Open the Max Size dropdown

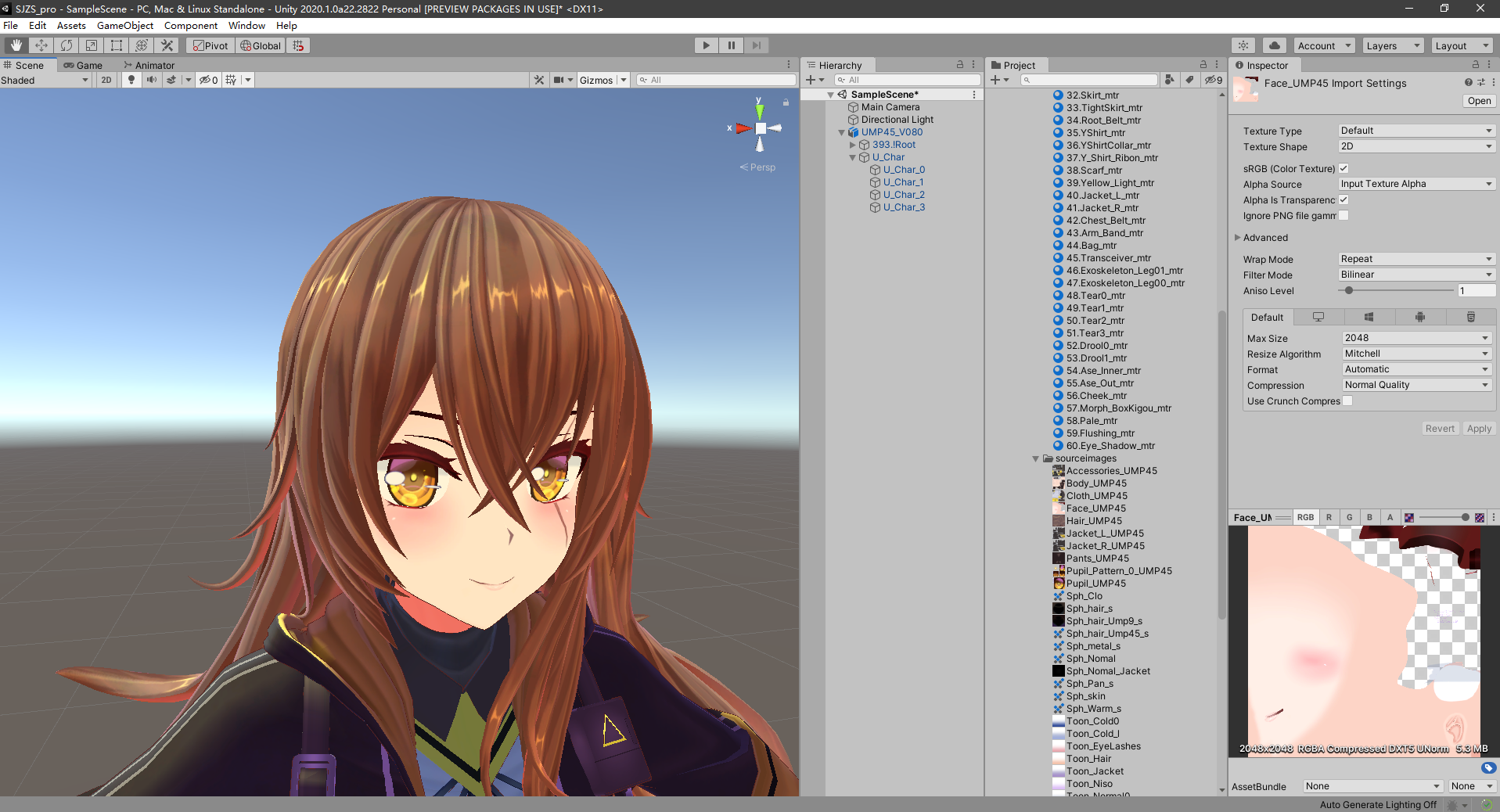coord(1416,338)
